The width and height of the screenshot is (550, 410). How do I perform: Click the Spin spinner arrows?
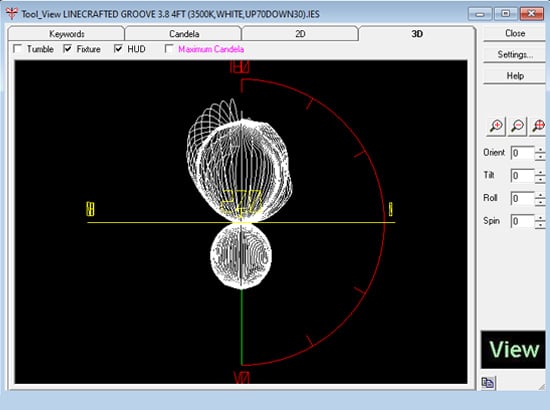click(540, 221)
